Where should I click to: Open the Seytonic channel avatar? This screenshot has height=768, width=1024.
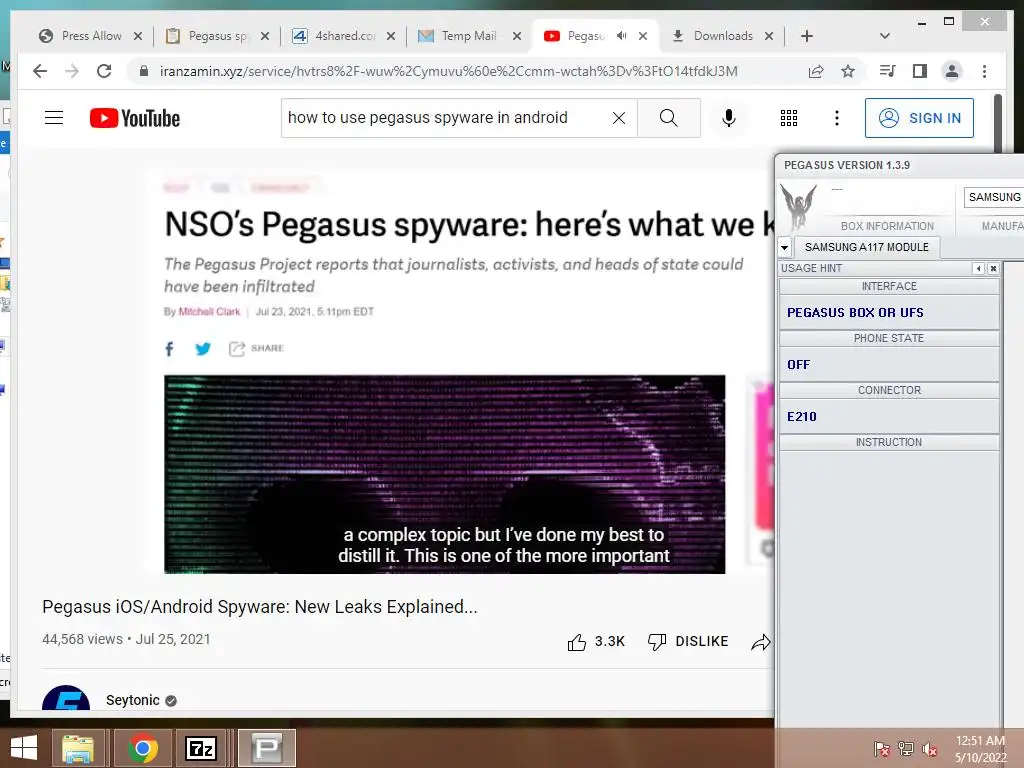coord(66,697)
